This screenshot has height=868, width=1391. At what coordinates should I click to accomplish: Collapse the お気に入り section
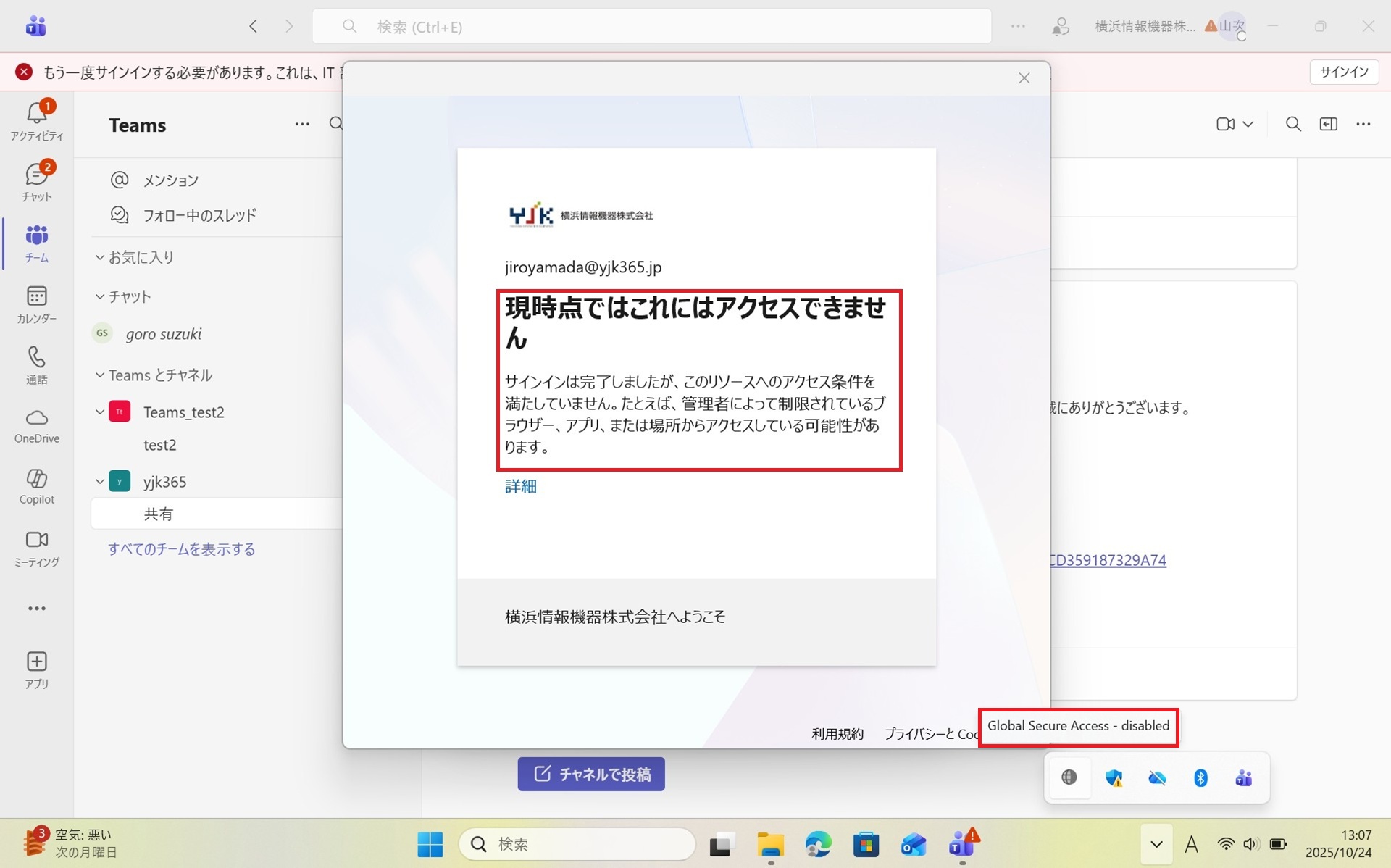click(100, 257)
